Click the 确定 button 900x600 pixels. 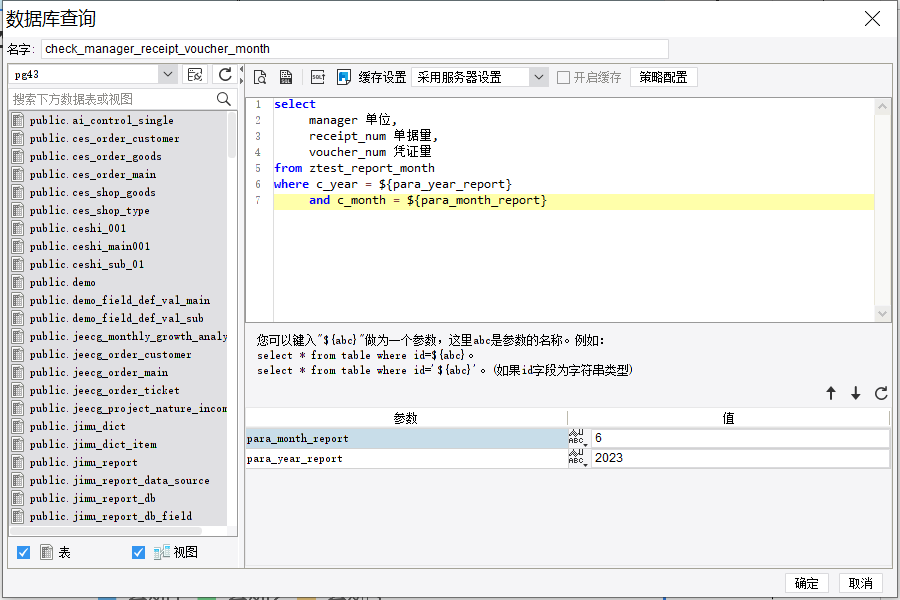coord(806,583)
